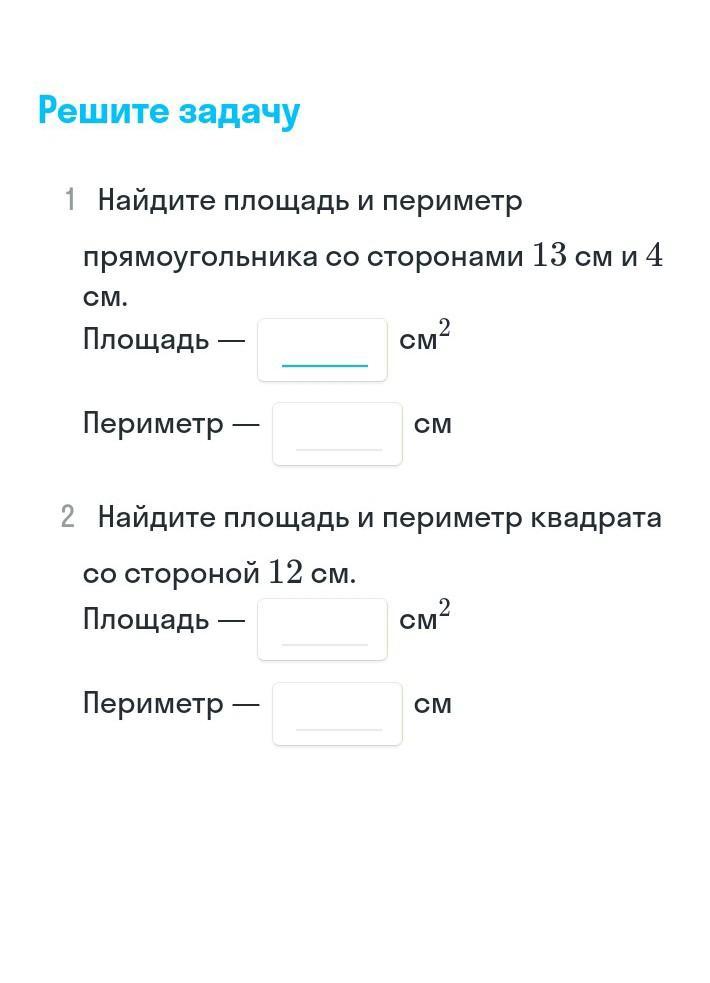This screenshot has width=710, height=983.
Task: Click the 'Периметр —' label in task 1
Action: coord(171,424)
